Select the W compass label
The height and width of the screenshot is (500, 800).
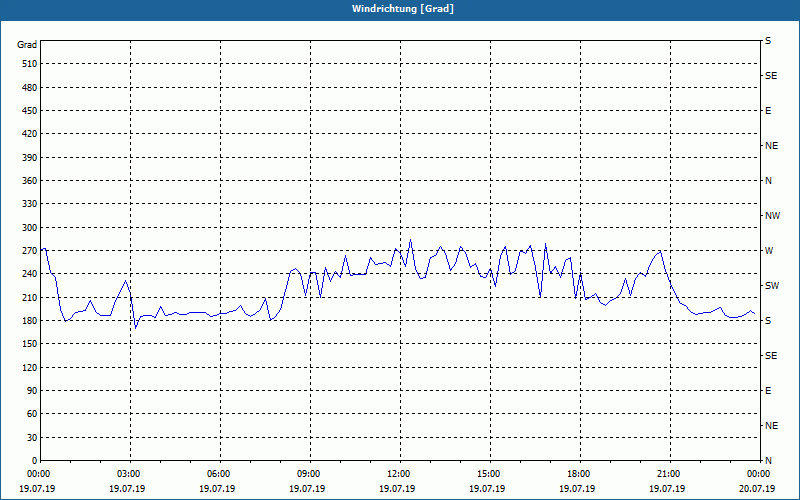[x=769, y=251]
